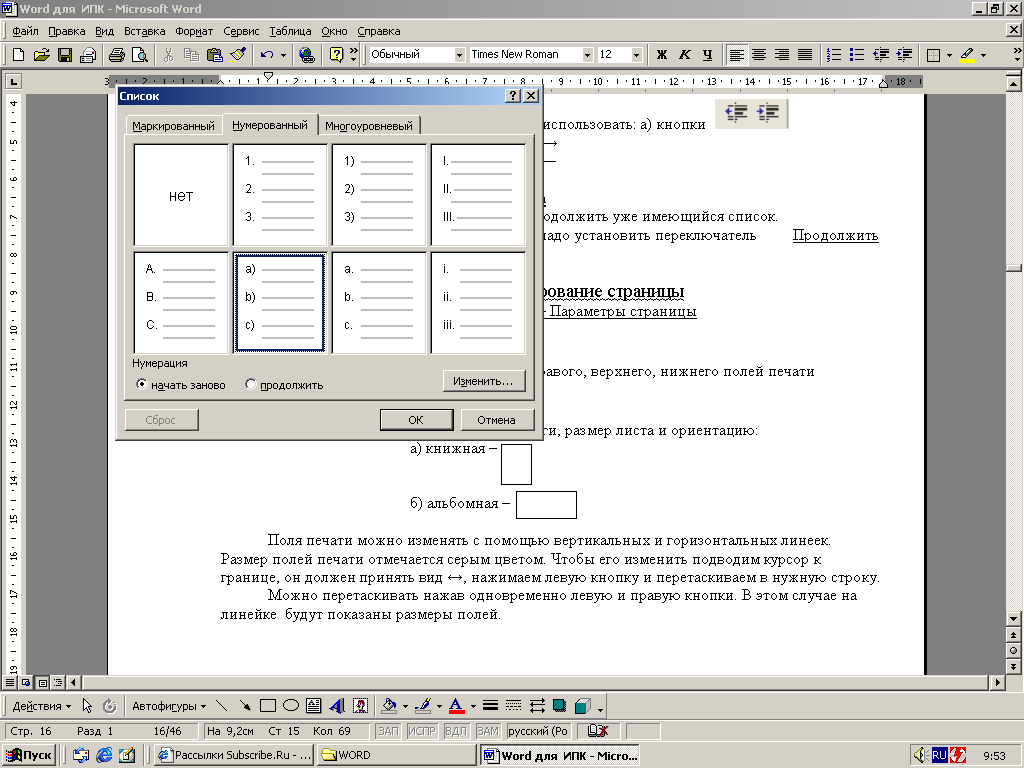Open the highlight color dropdown arrow
The image size is (1024, 768).
click(x=983, y=55)
